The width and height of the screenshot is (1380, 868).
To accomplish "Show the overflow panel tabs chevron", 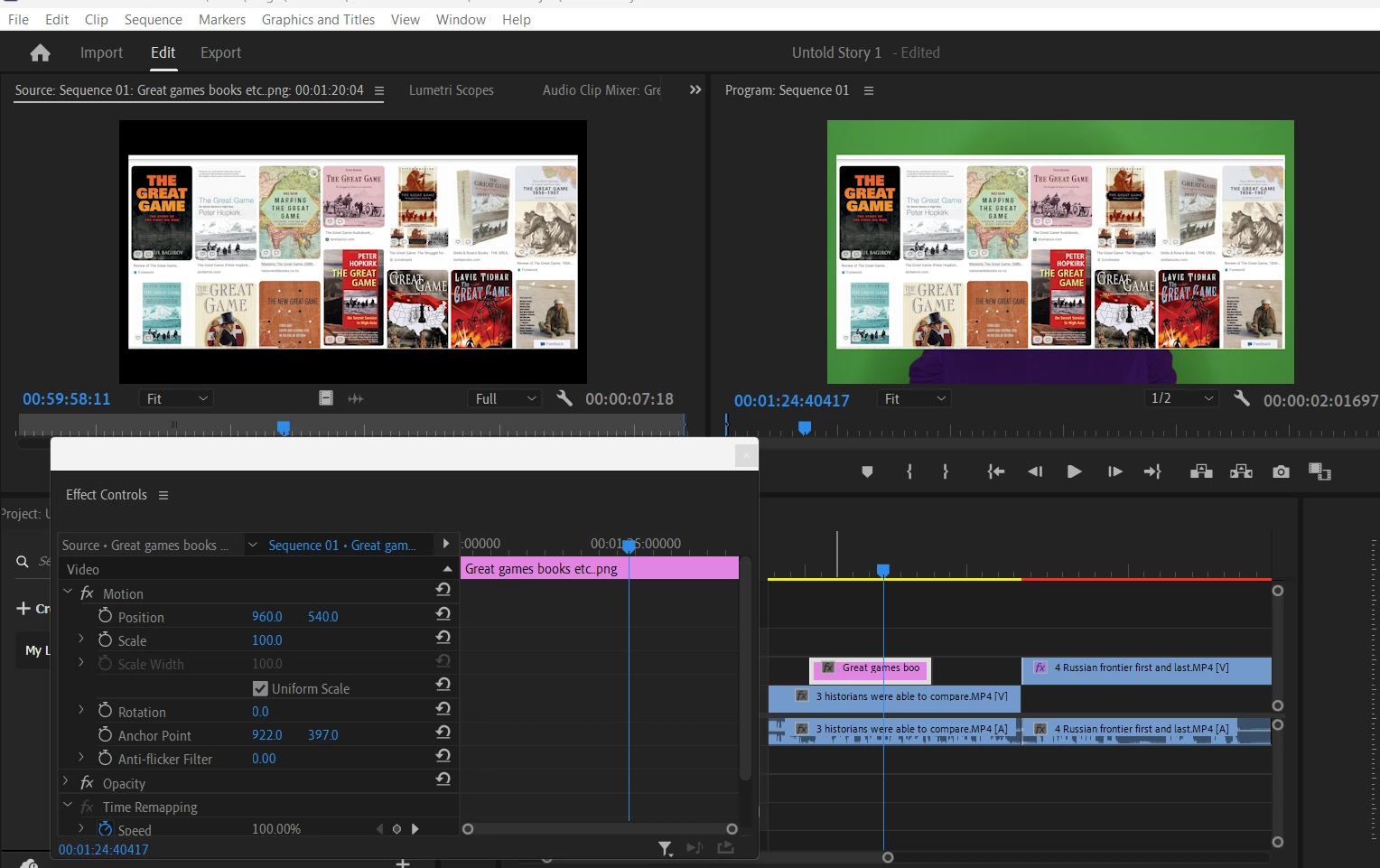I will click(695, 90).
